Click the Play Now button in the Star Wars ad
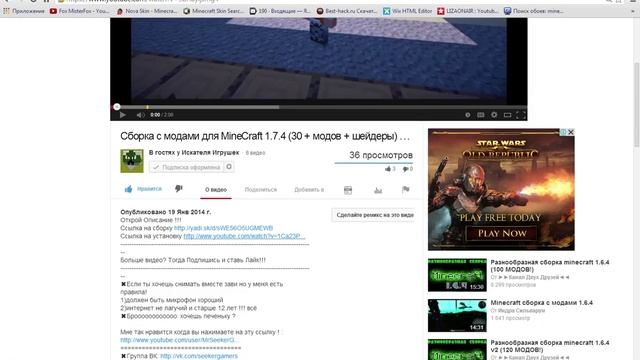 pyautogui.click(x=502, y=233)
